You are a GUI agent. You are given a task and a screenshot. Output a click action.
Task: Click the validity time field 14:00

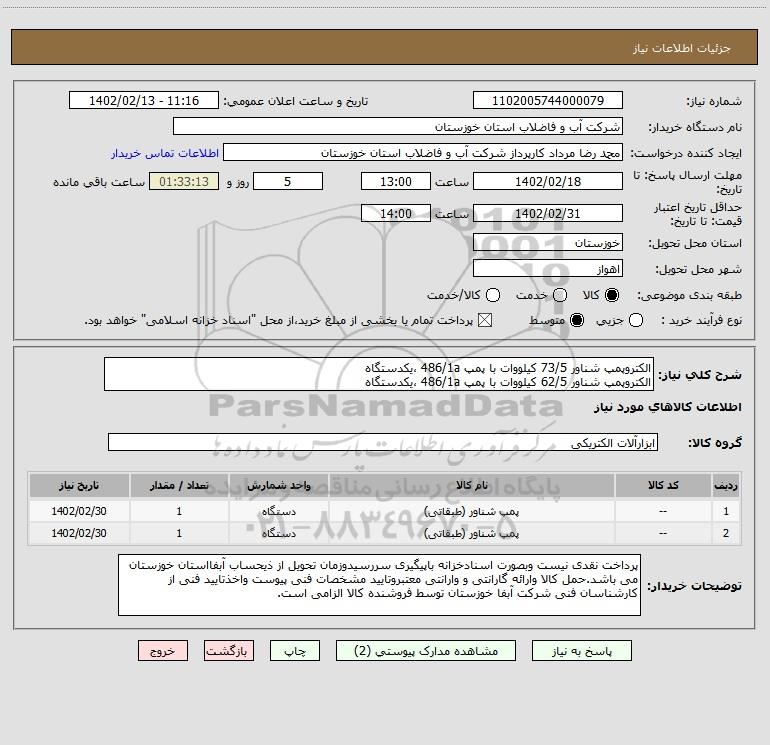click(x=396, y=214)
